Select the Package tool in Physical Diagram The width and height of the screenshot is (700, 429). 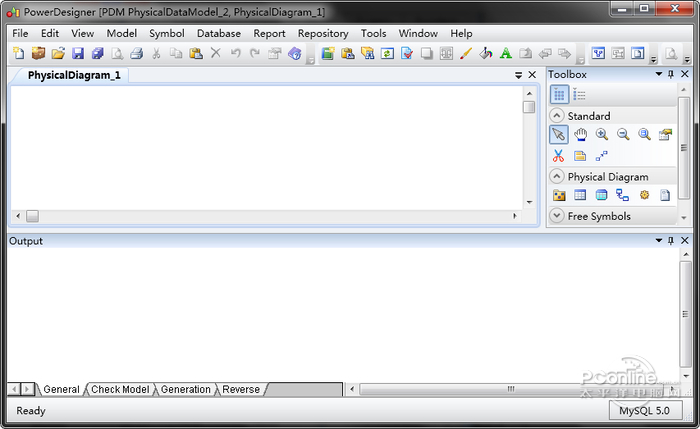point(559,195)
